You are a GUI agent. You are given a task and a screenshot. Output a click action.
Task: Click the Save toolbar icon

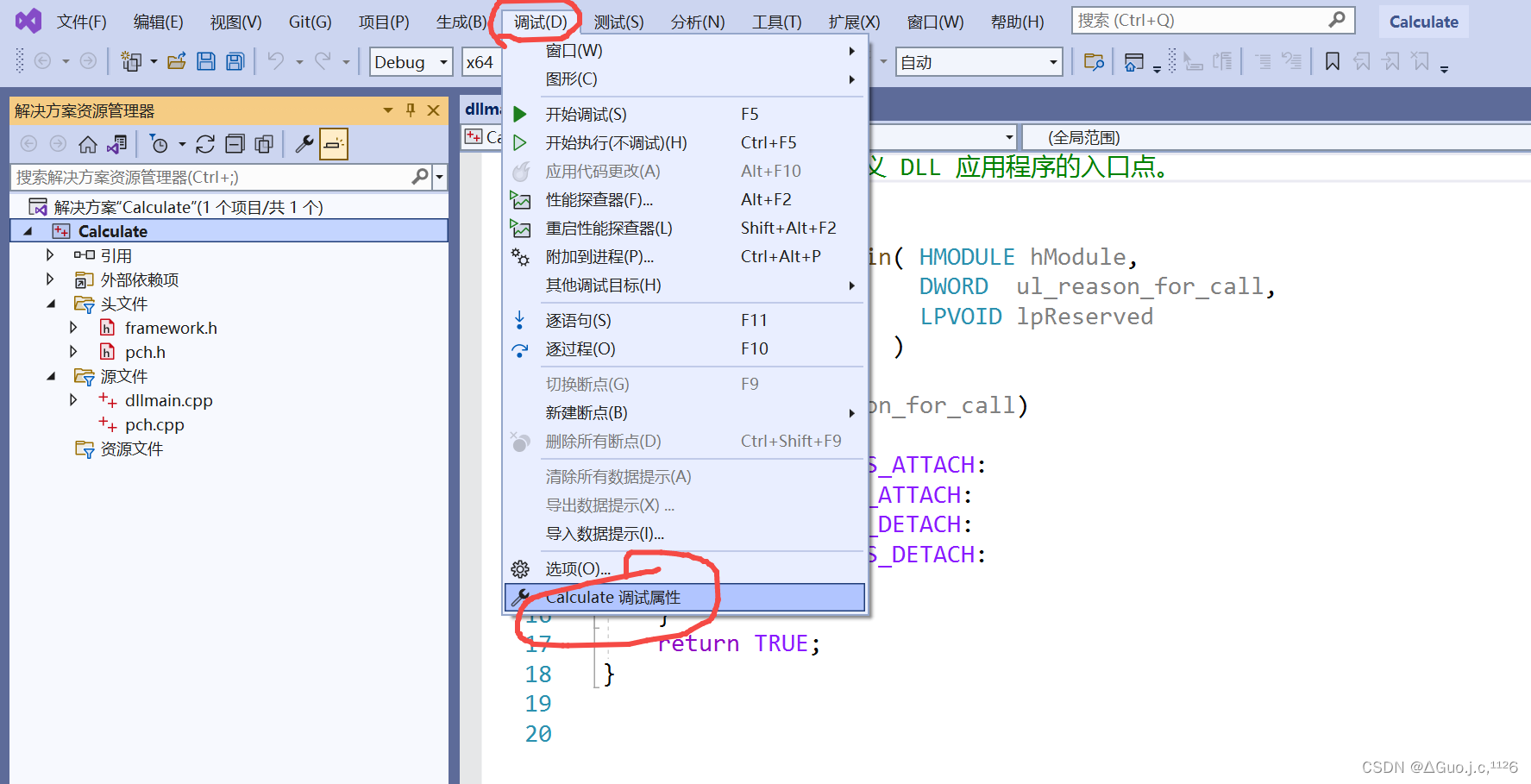pos(206,61)
